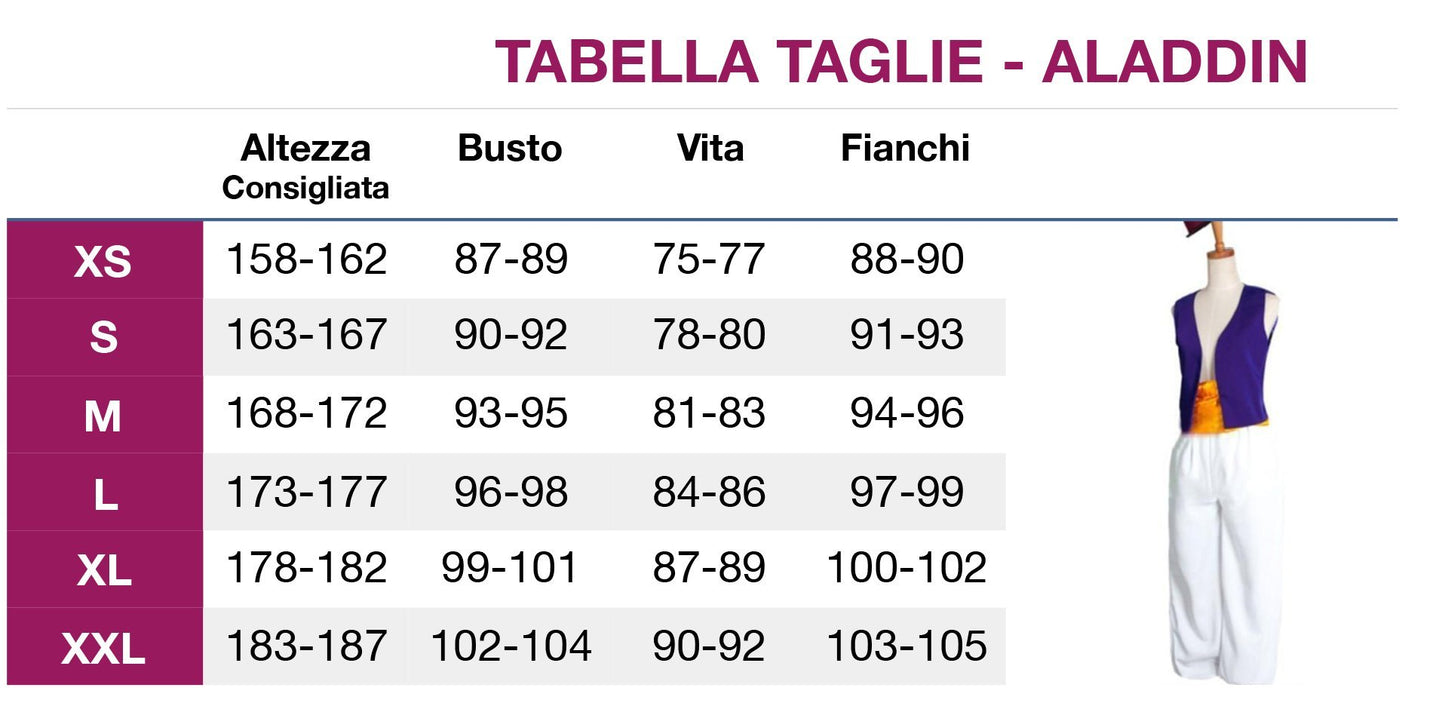This screenshot has height=709, width=1445.
Task: Click the Altezza Consigliata column header
Action: coord(306,166)
